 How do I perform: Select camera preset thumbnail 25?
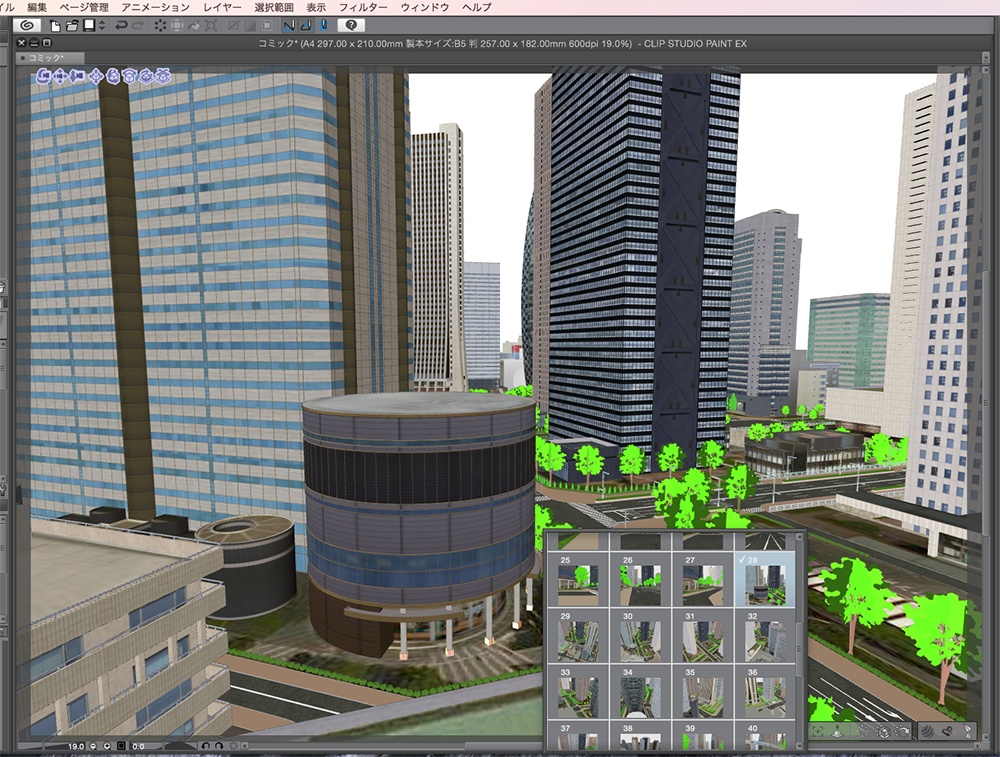coord(578,580)
